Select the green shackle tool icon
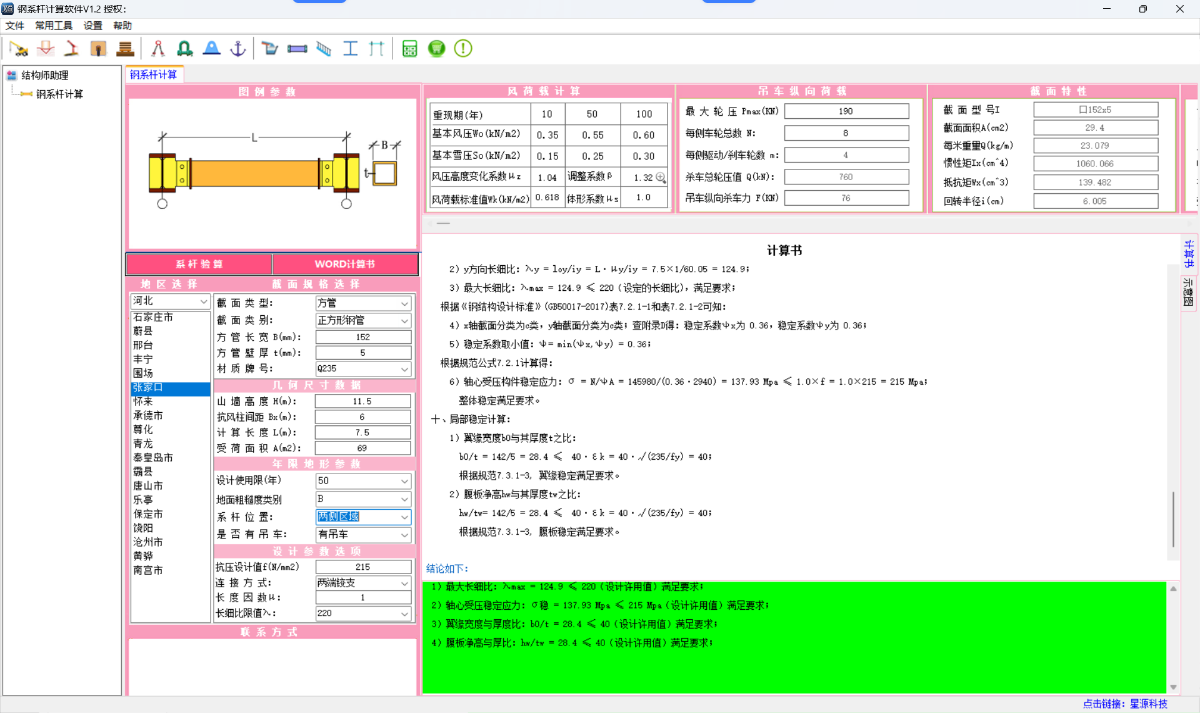 pyautogui.click(x=185, y=48)
